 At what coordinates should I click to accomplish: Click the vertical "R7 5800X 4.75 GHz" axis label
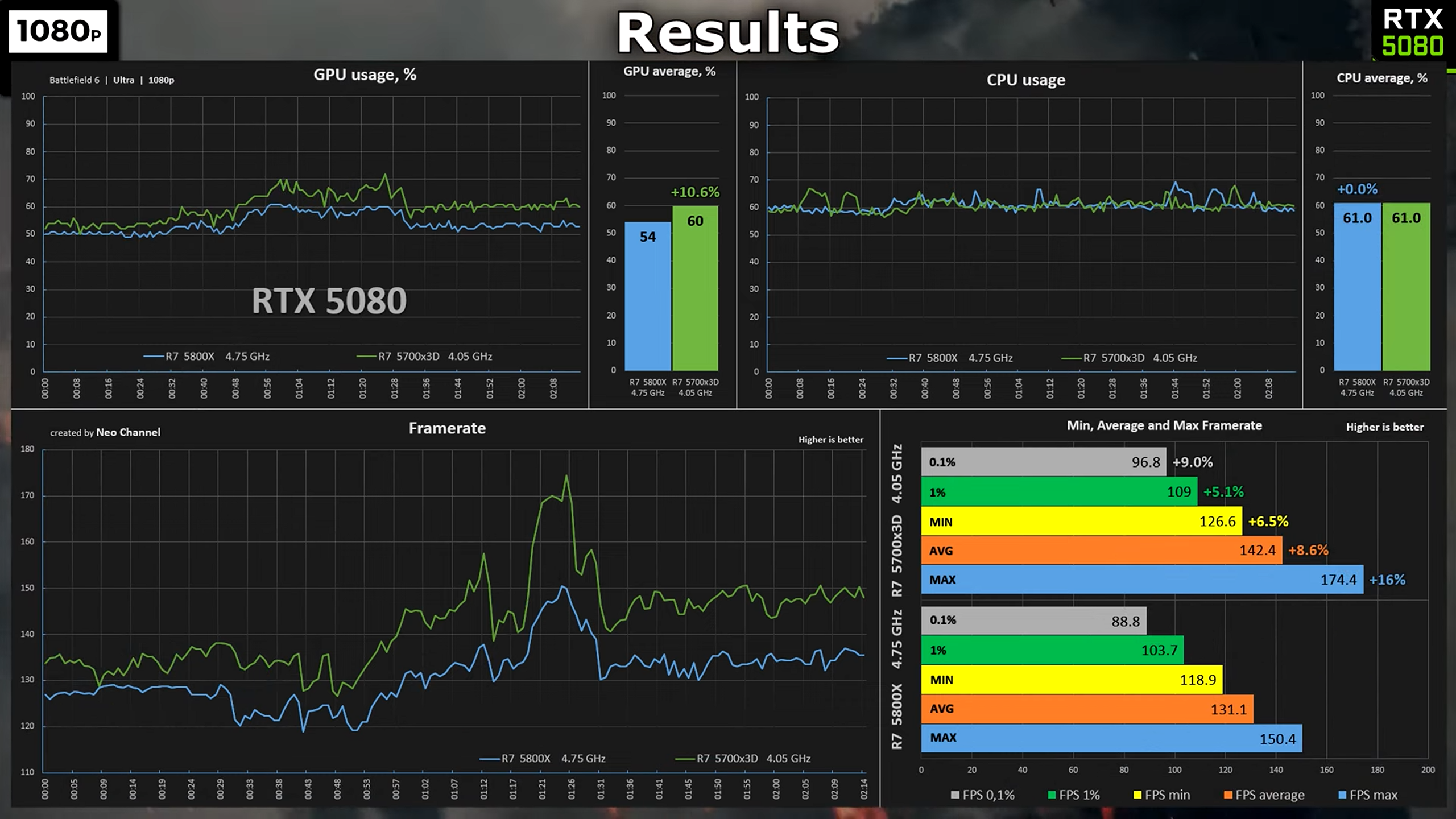click(897, 680)
